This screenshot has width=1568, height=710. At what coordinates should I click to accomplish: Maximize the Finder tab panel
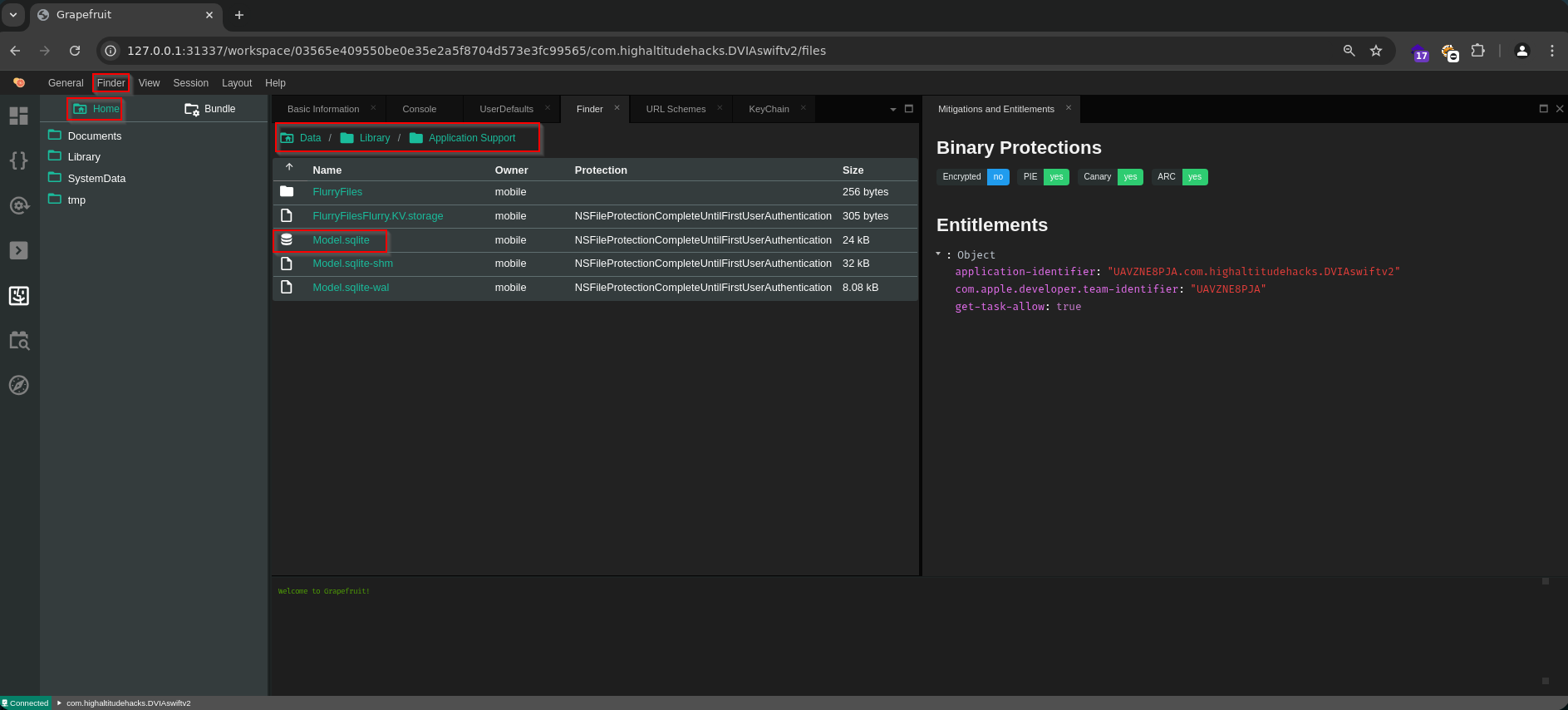click(909, 109)
